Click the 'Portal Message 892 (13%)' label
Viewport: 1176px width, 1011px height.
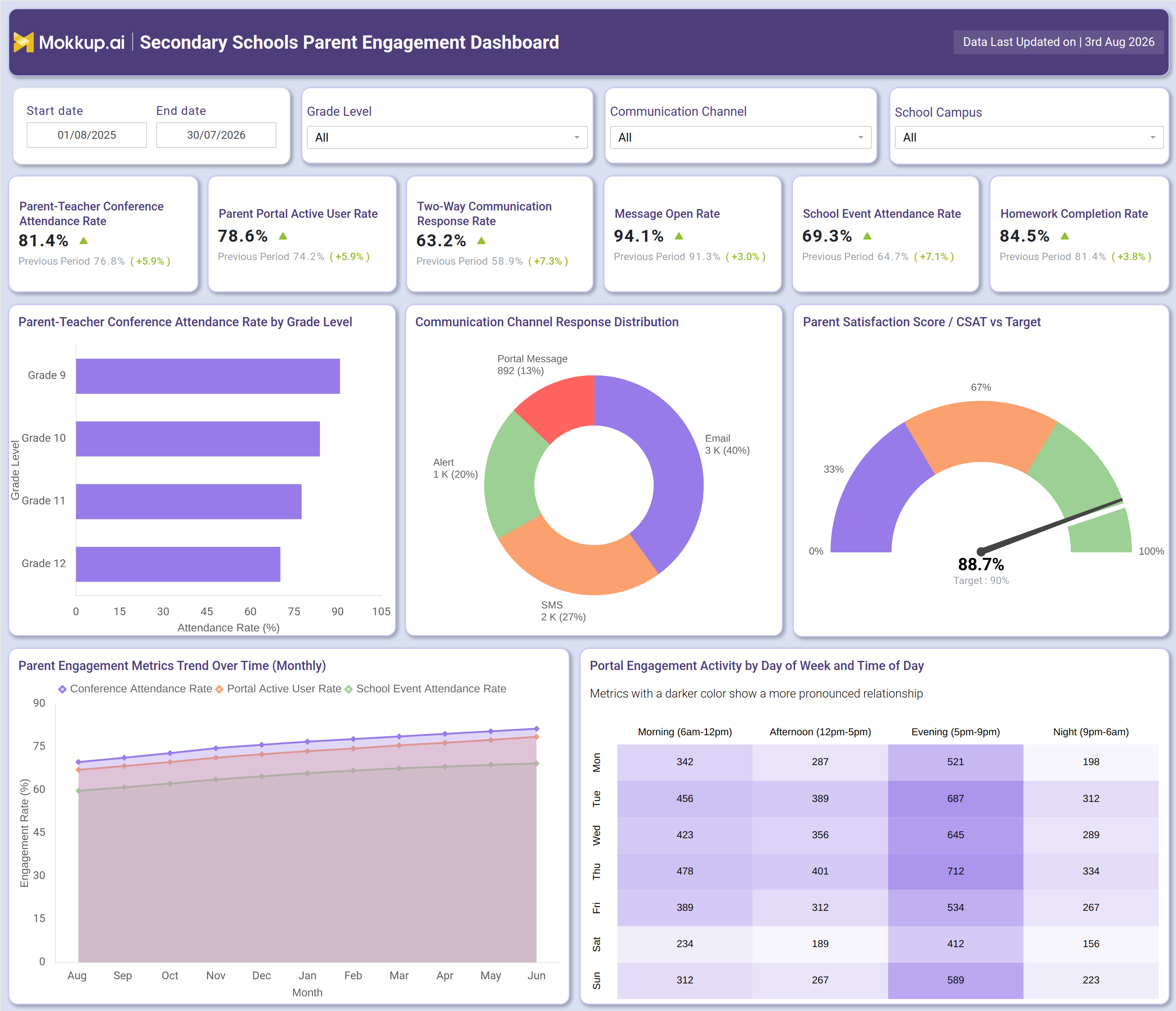point(532,364)
